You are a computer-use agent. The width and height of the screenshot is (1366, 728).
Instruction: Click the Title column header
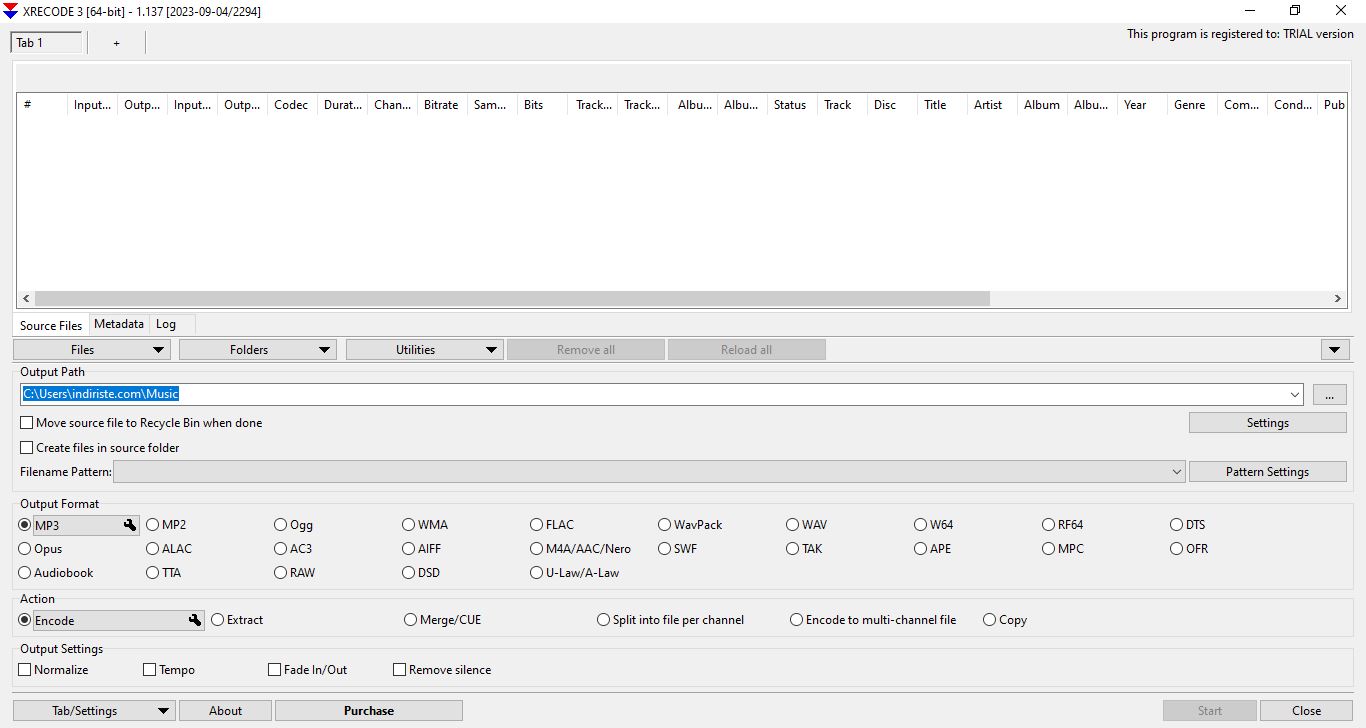pyautogui.click(x=942, y=105)
